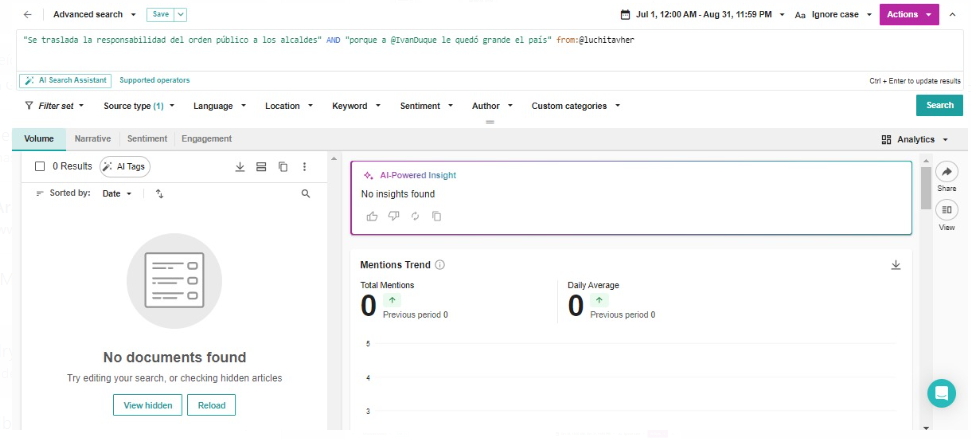Click the Aa case sensitivity icon
The height and width of the screenshot is (439, 971).
800,15
